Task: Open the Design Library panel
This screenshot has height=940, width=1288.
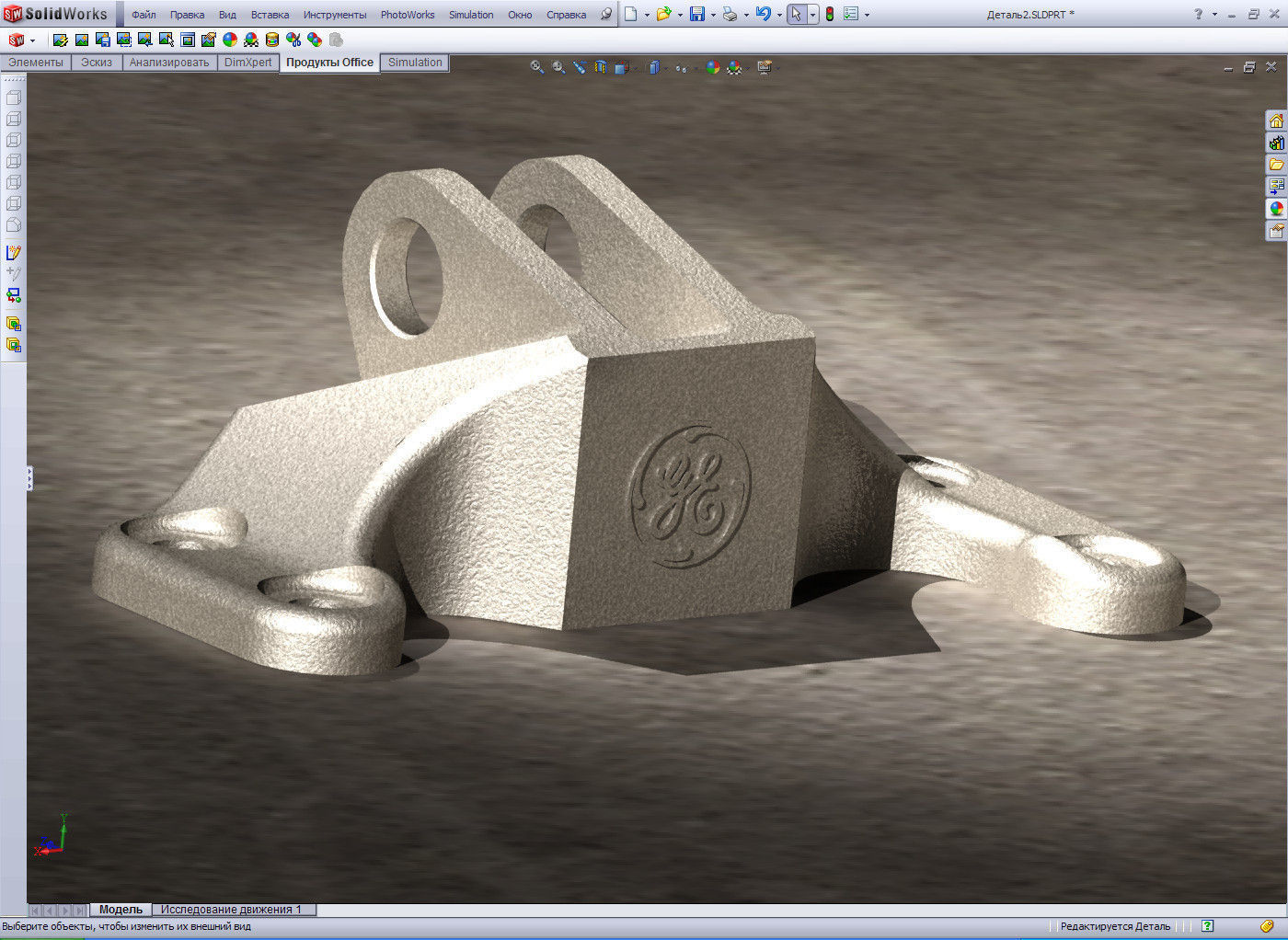Action: click(x=1277, y=143)
